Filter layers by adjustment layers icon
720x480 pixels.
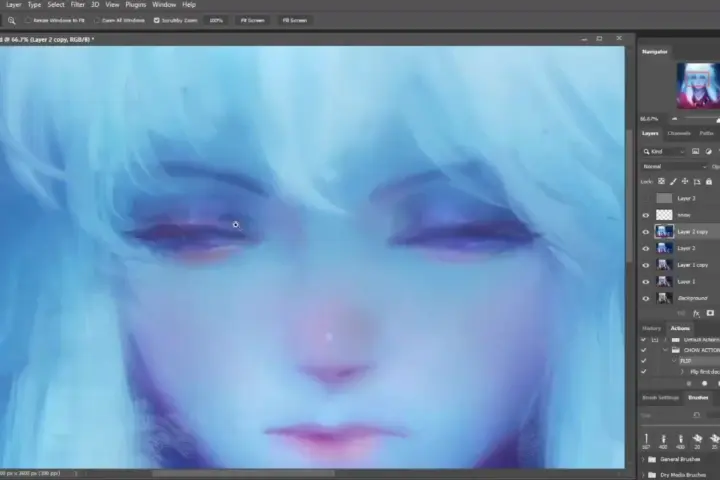[x=709, y=151]
